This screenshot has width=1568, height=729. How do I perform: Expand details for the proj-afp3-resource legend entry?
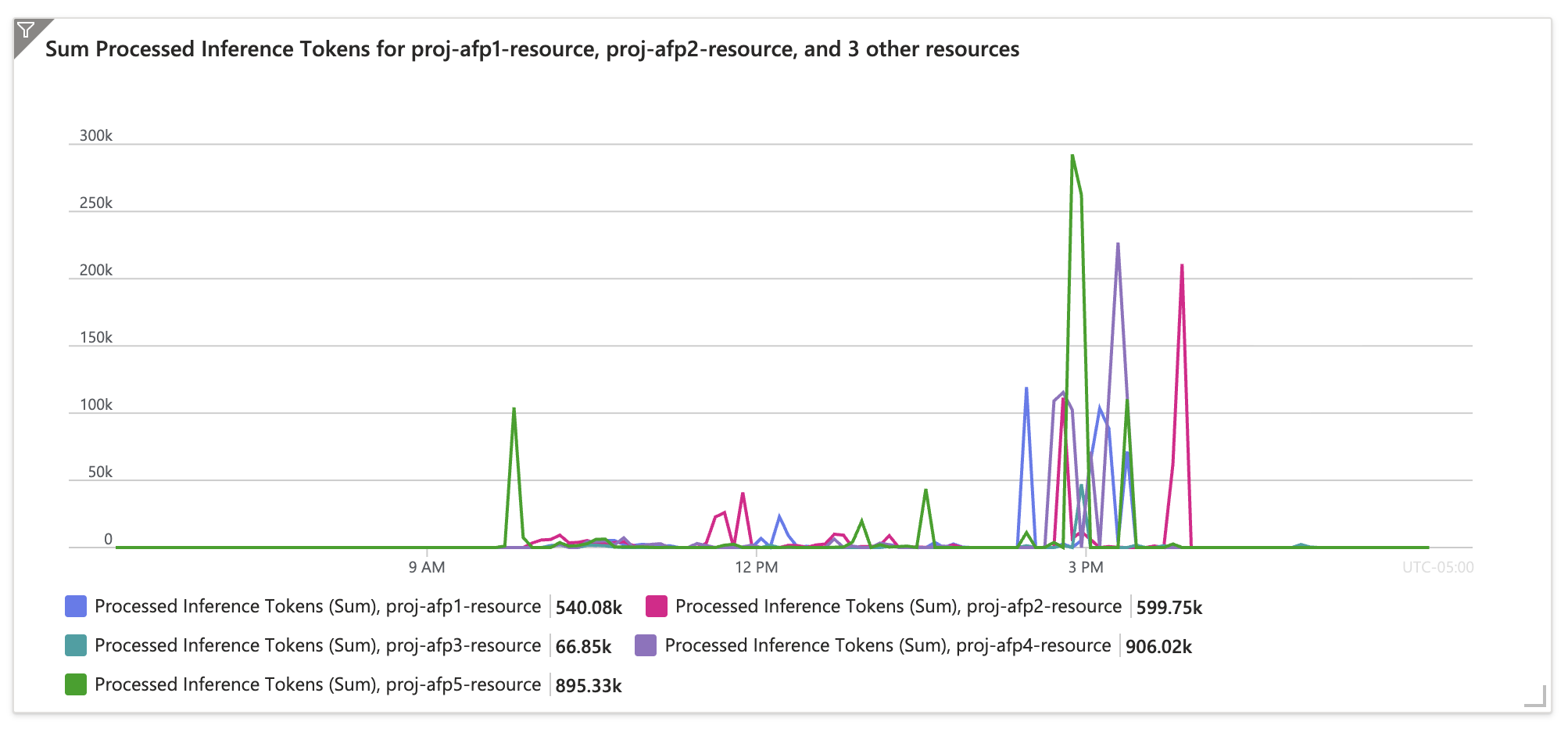[x=316, y=645]
